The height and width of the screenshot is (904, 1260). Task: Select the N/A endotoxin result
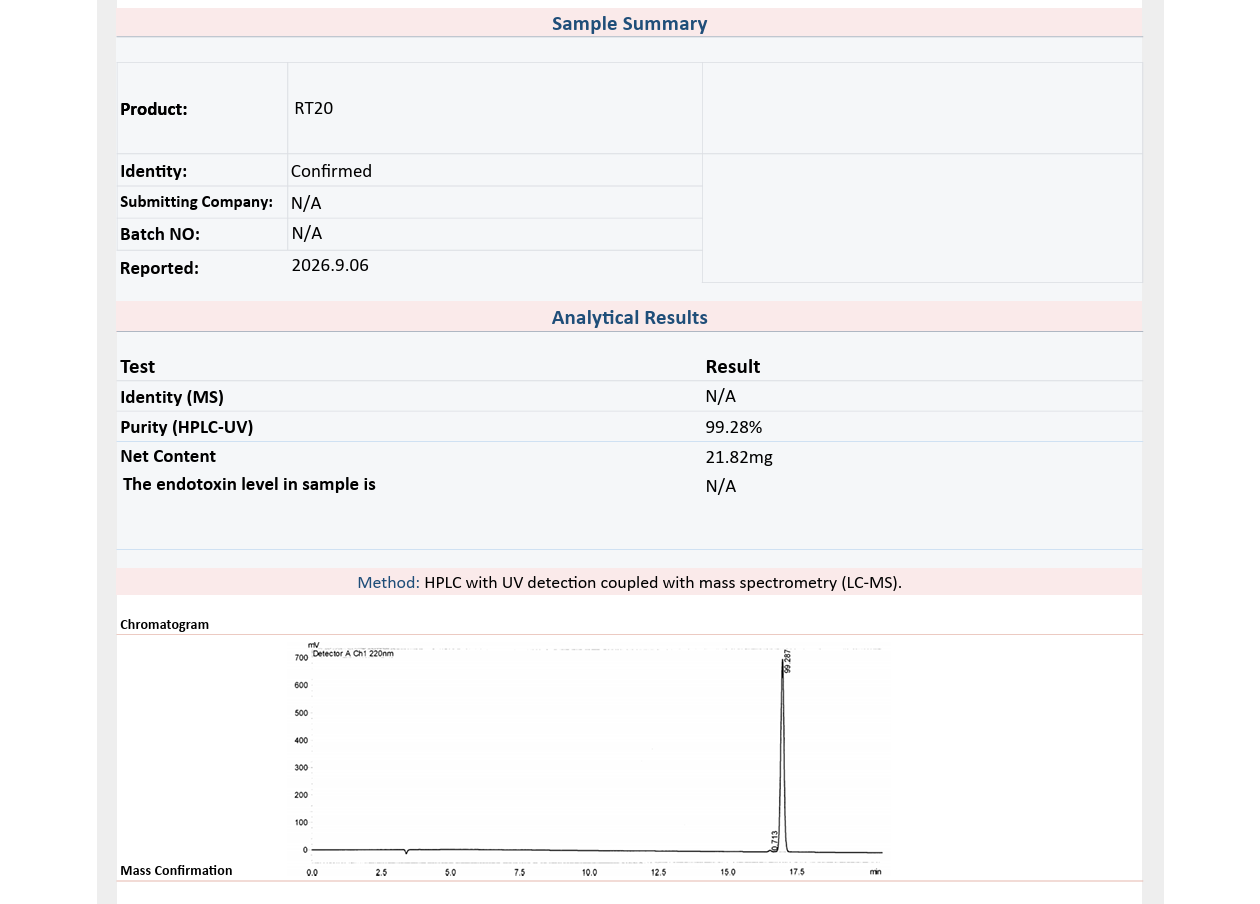[720, 486]
